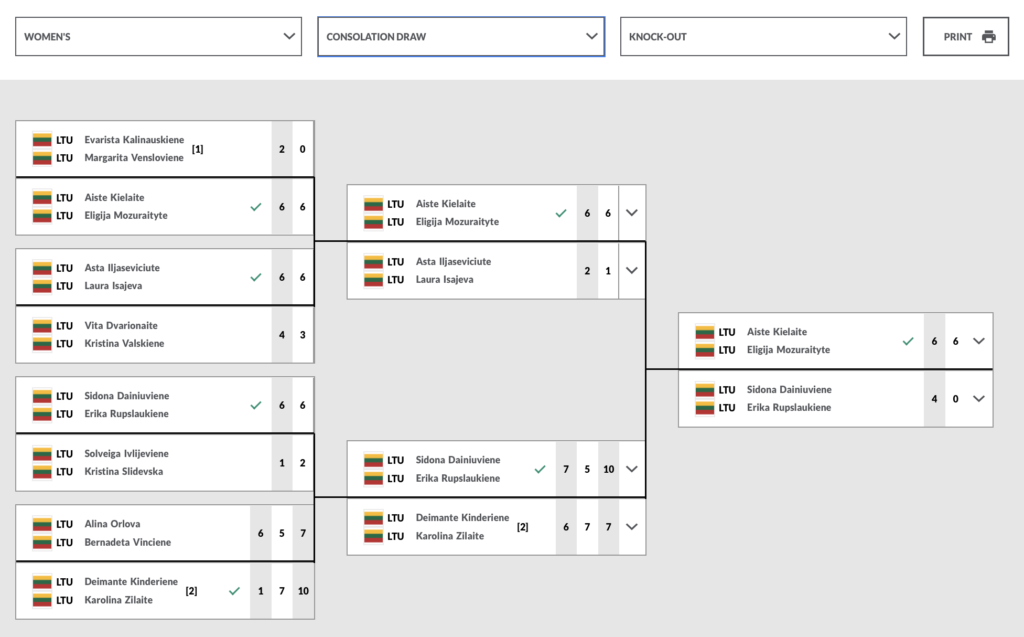Expand semifinal row of Deimante Kinderiene pair

click(631, 526)
